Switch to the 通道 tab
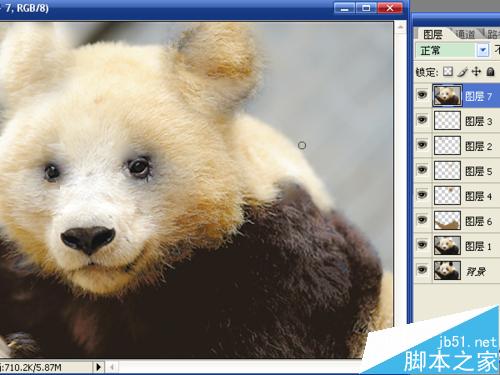 [x=466, y=34]
